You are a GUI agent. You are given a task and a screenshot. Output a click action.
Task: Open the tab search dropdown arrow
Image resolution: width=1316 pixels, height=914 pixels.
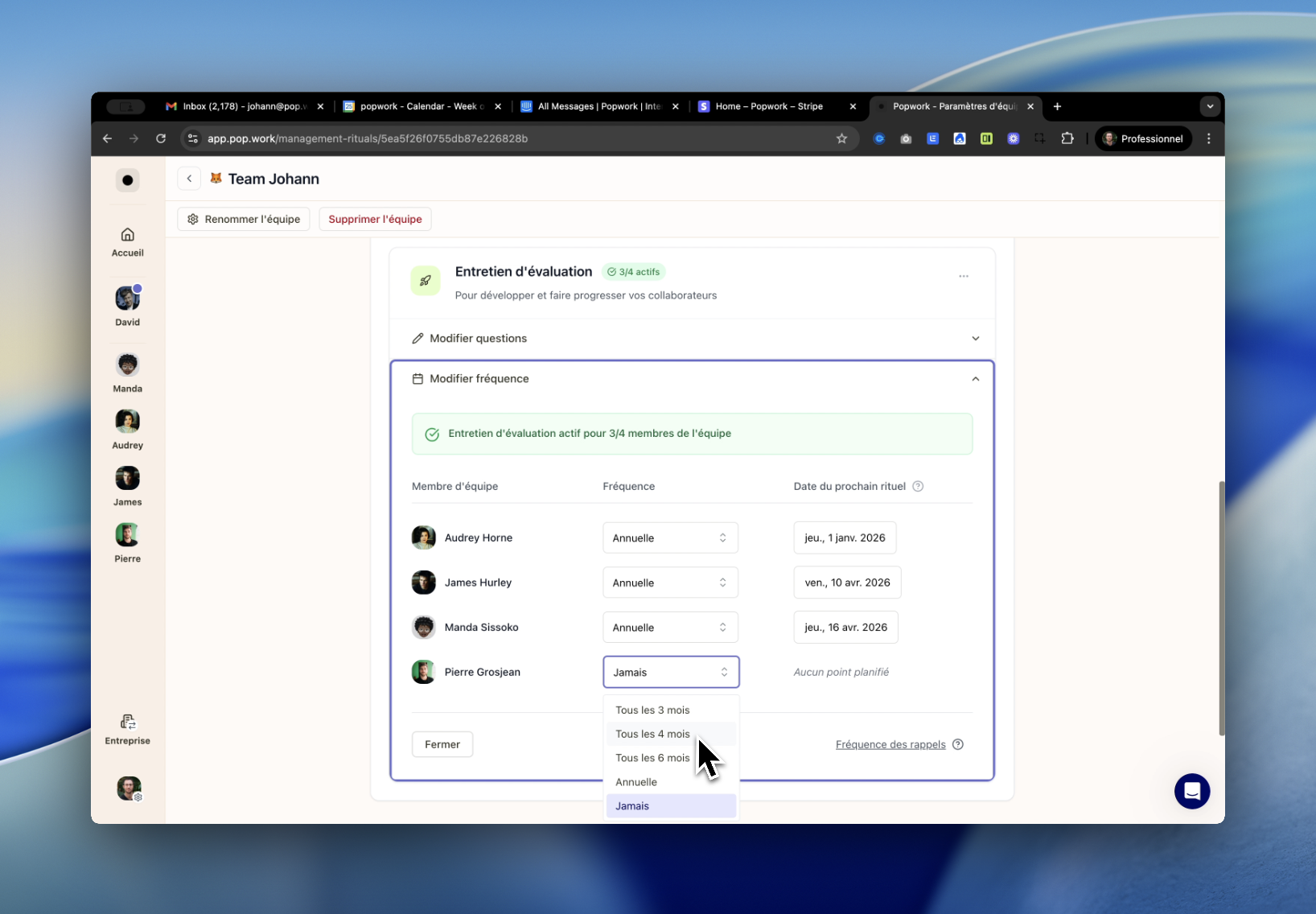(x=1210, y=106)
